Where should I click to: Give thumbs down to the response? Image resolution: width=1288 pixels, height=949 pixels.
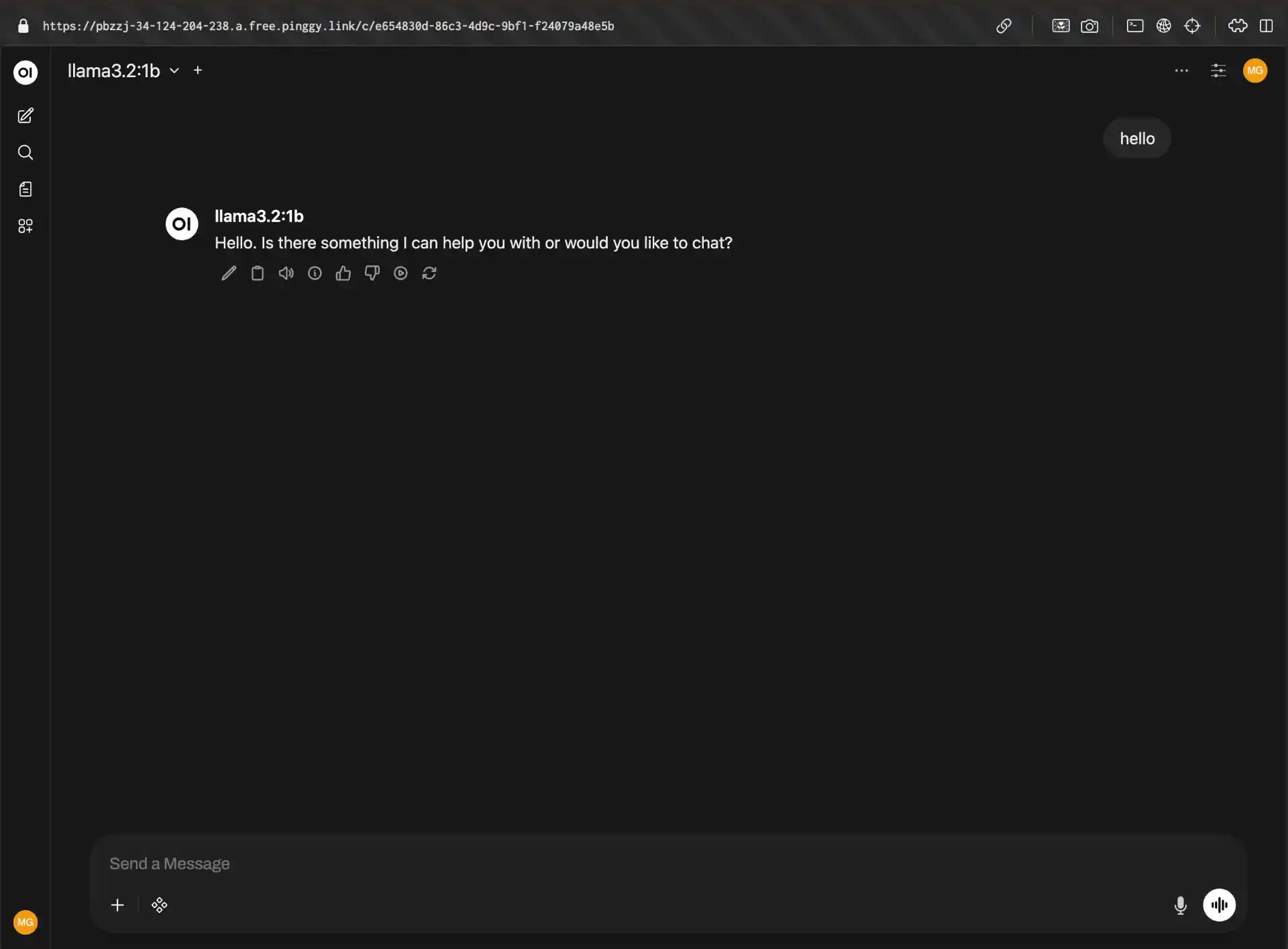pos(372,273)
